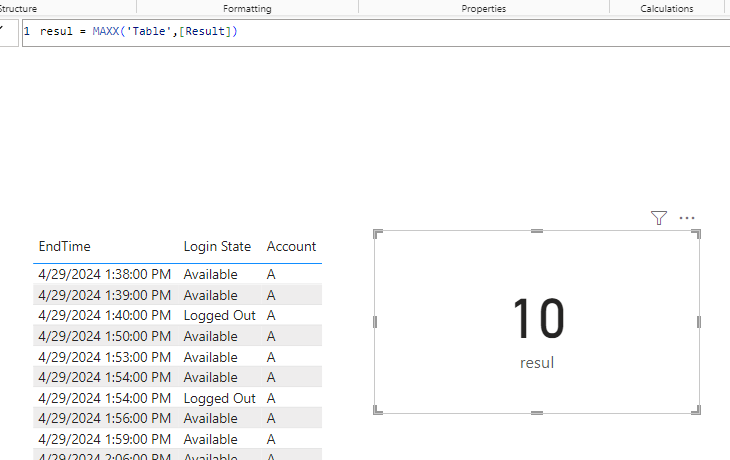Click Account A in 1:59:00 PM row

click(x=271, y=439)
